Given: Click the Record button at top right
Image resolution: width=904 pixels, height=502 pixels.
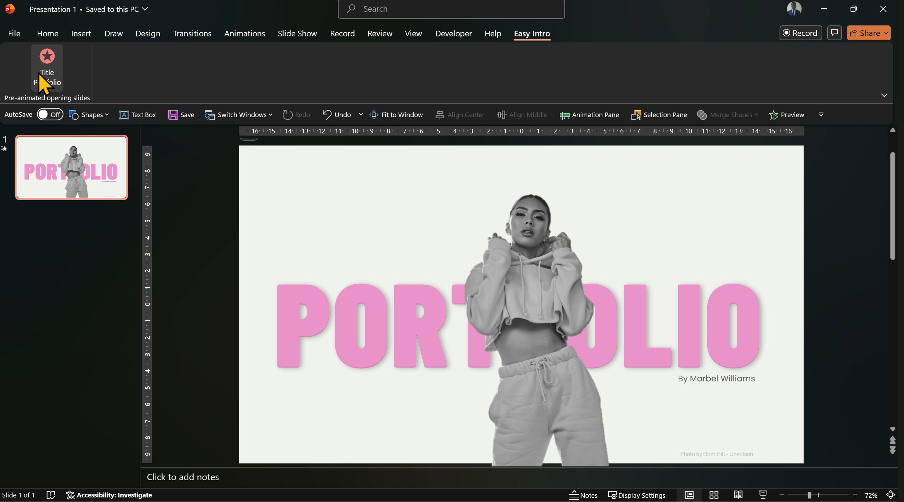Looking at the screenshot, I should (x=800, y=33).
